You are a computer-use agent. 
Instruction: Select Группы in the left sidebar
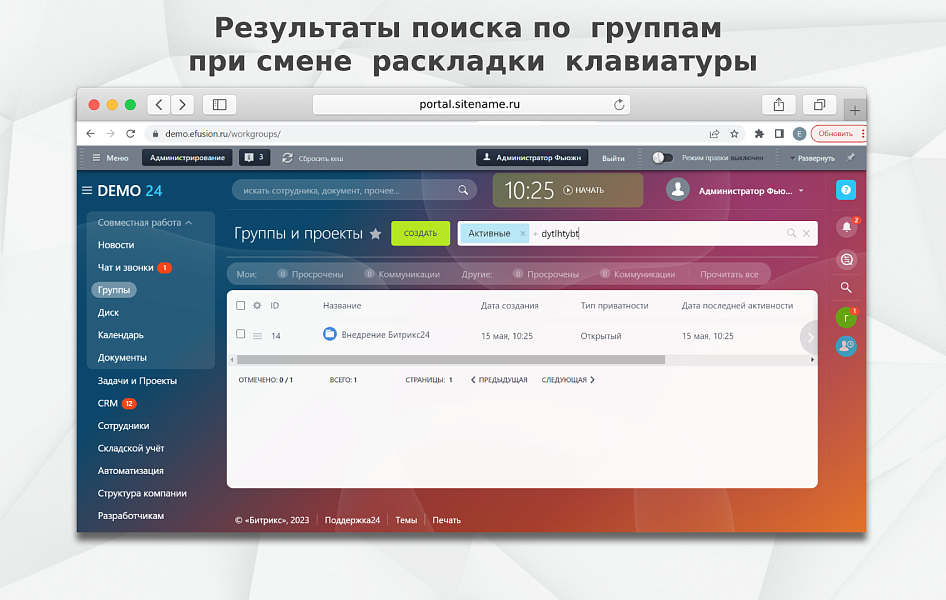113,289
